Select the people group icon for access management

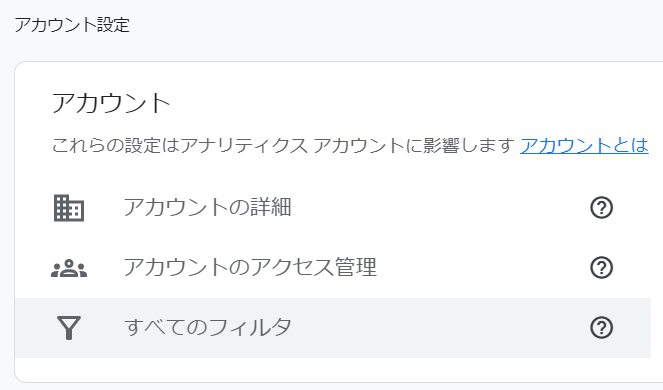click(x=69, y=268)
